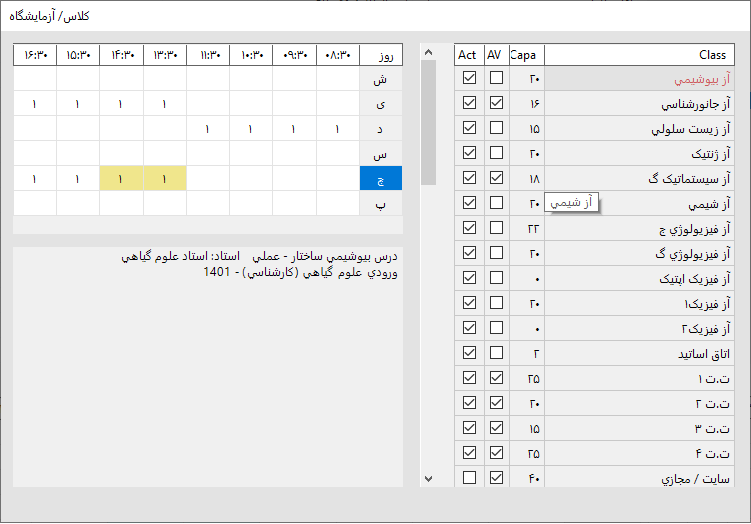Click the آز فیزیک اپتیک class row
Image resolution: width=751 pixels, height=524 pixels.
640,278
